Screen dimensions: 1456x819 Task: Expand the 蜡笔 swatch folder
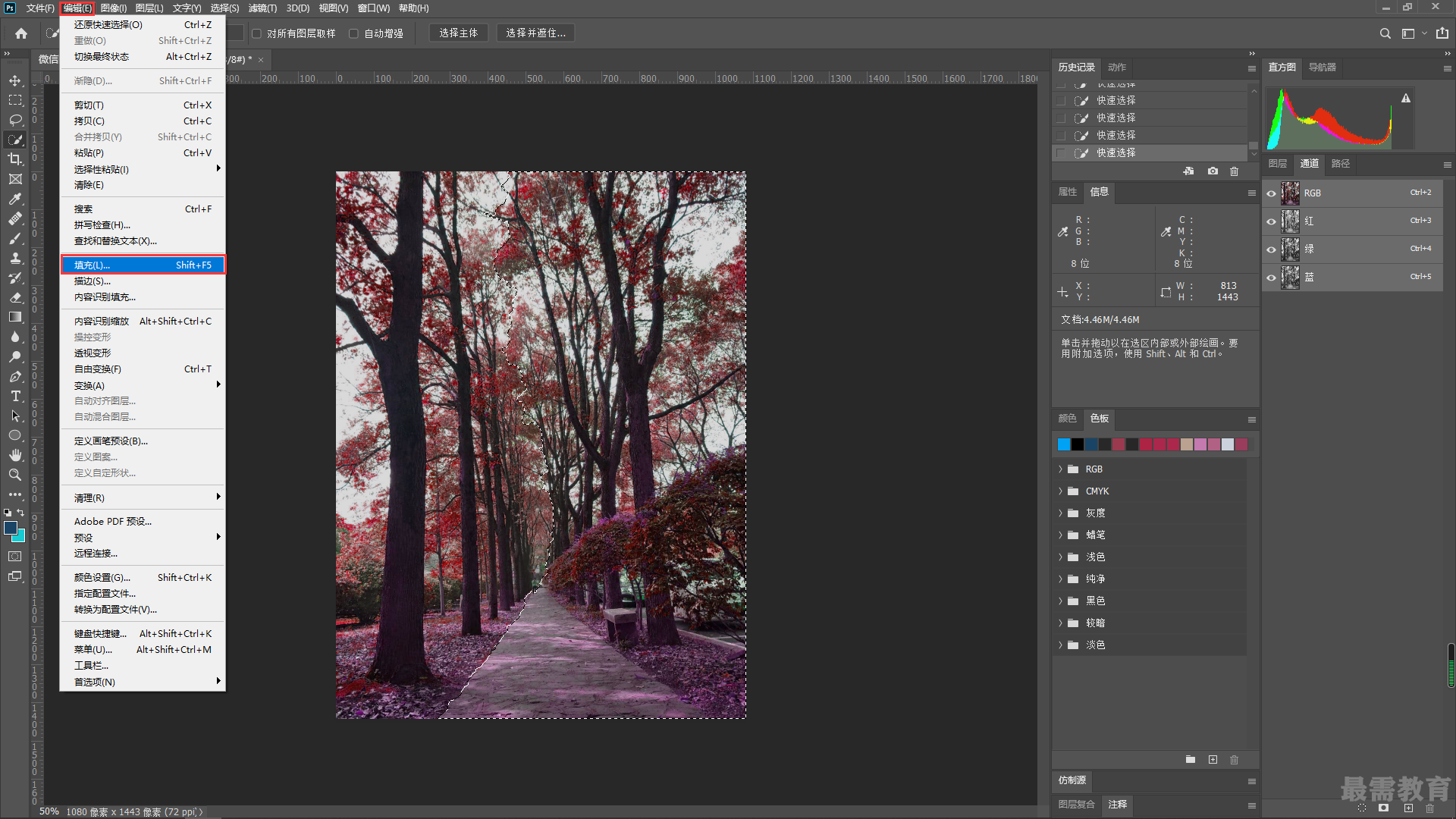pos(1061,535)
